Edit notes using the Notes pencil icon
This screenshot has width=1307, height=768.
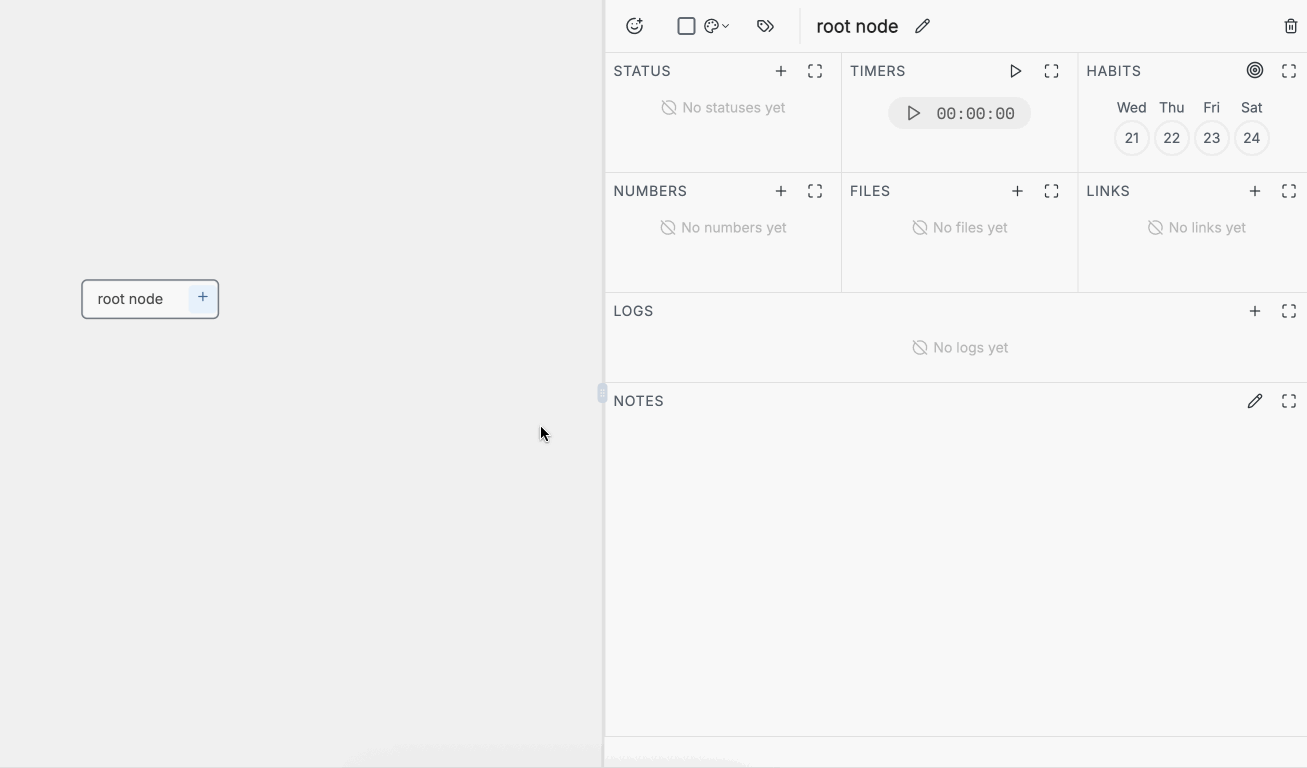pyautogui.click(x=1255, y=401)
